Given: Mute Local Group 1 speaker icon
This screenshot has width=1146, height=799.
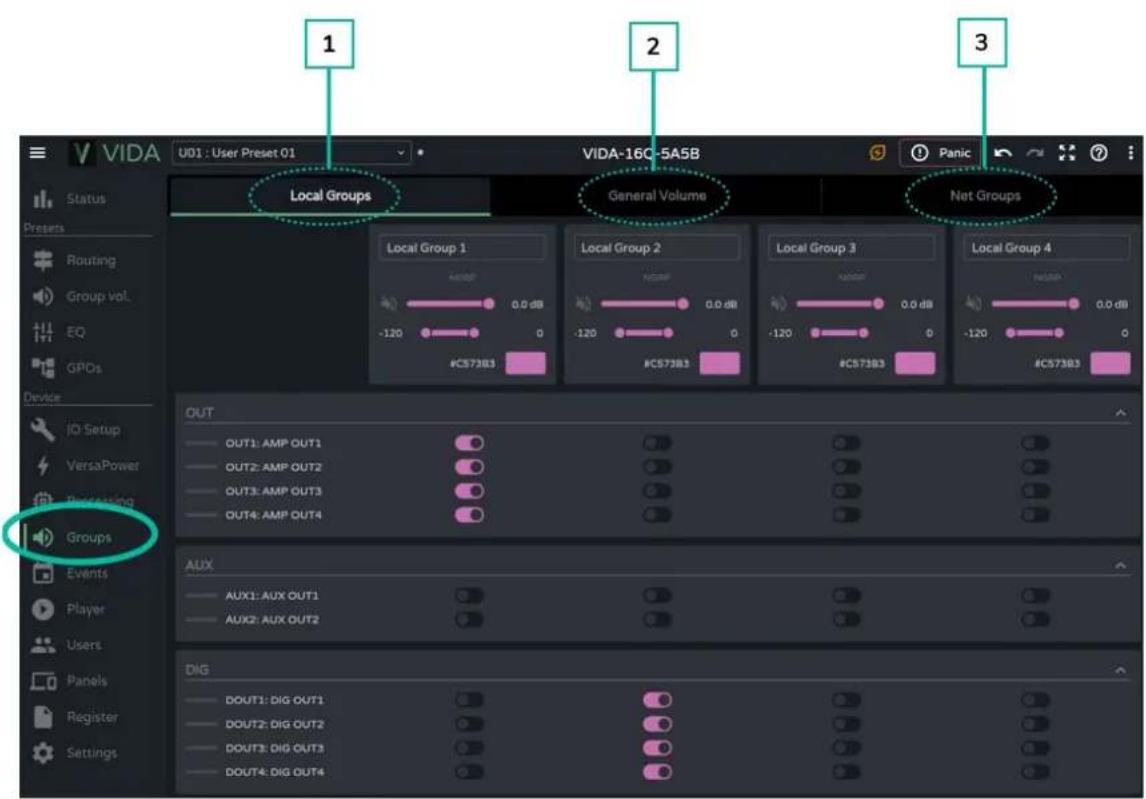Looking at the screenshot, I should [389, 303].
